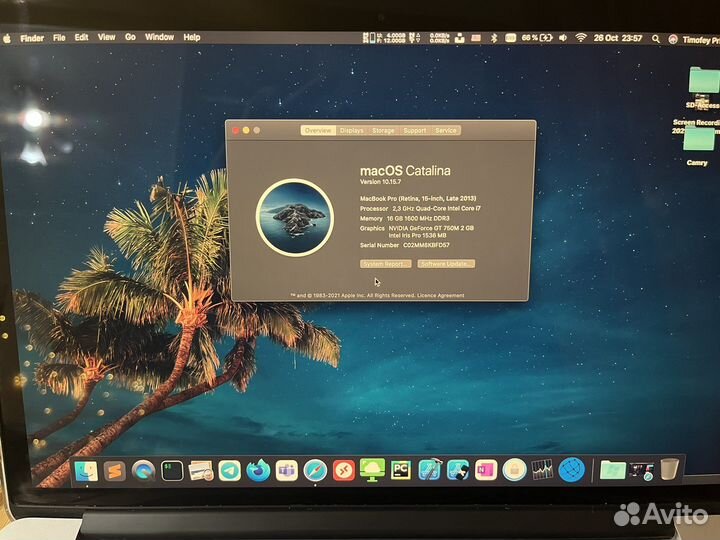Viewport: 720px width, 540px height.
Task: Click the 16 GB 1600 MHz DDR3 text
Action: pyautogui.click(x=418, y=219)
